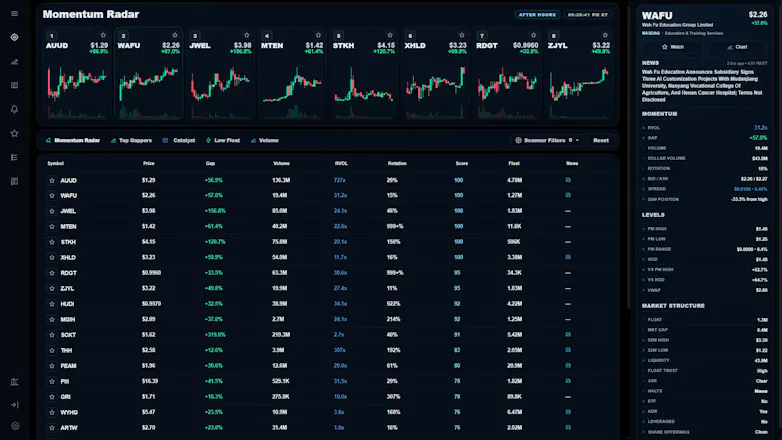
Task: Open the Scanner Filters dropdown
Action: pos(547,140)
